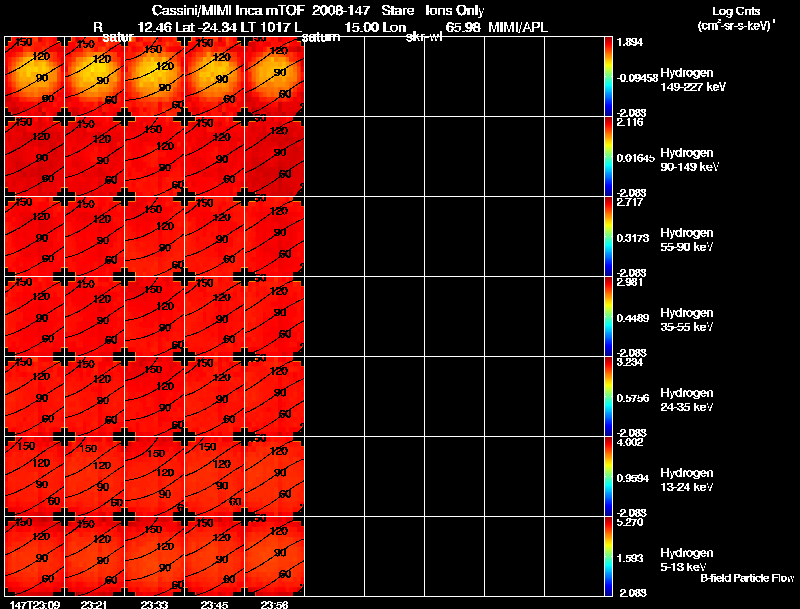Click the 'Cassini/MIMI Inca mTOF' title text

coord(228,10)
